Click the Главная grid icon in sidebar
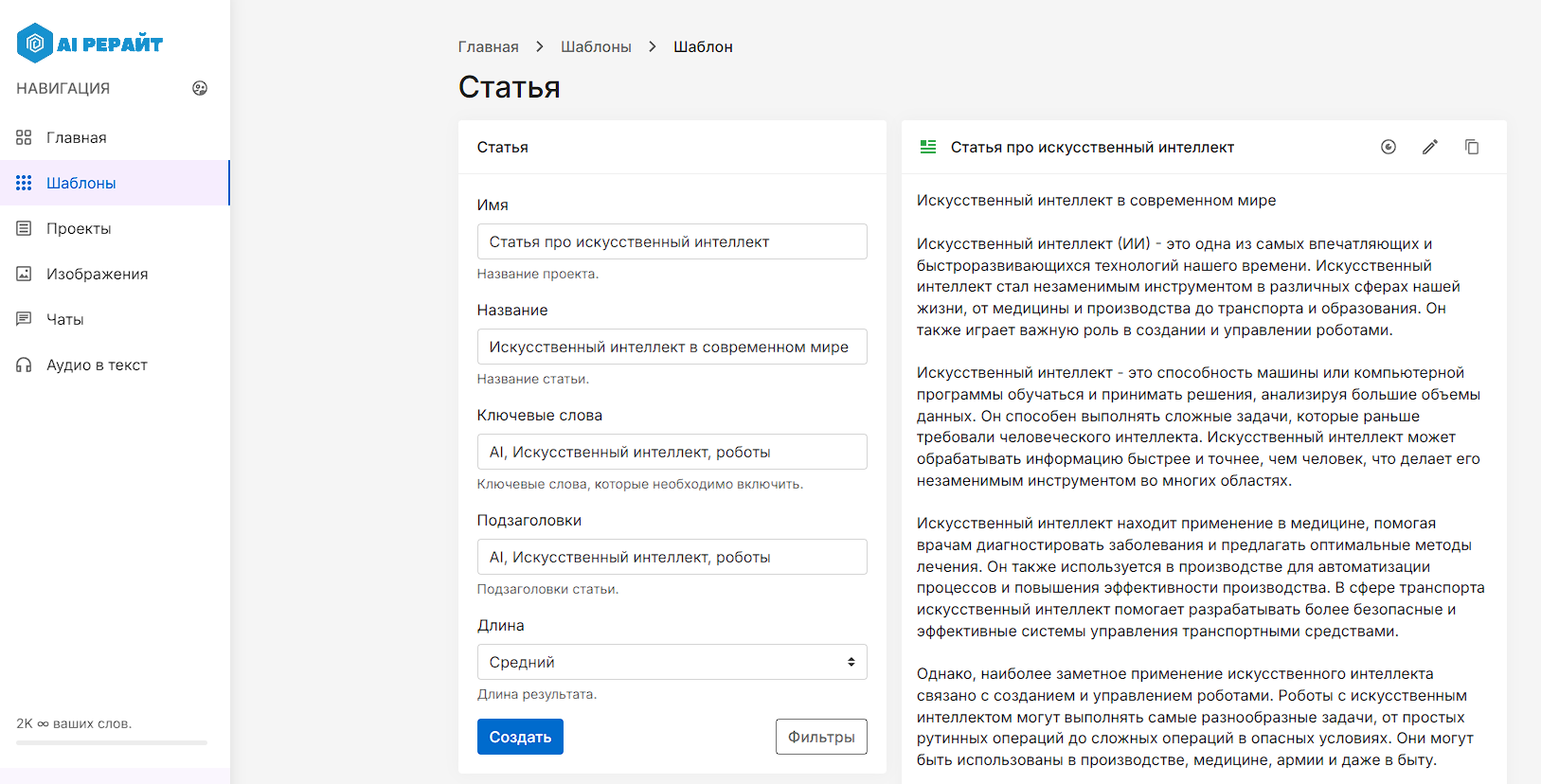The height and width of the screenshot is (784, 1541). click(x=24, y=137)
